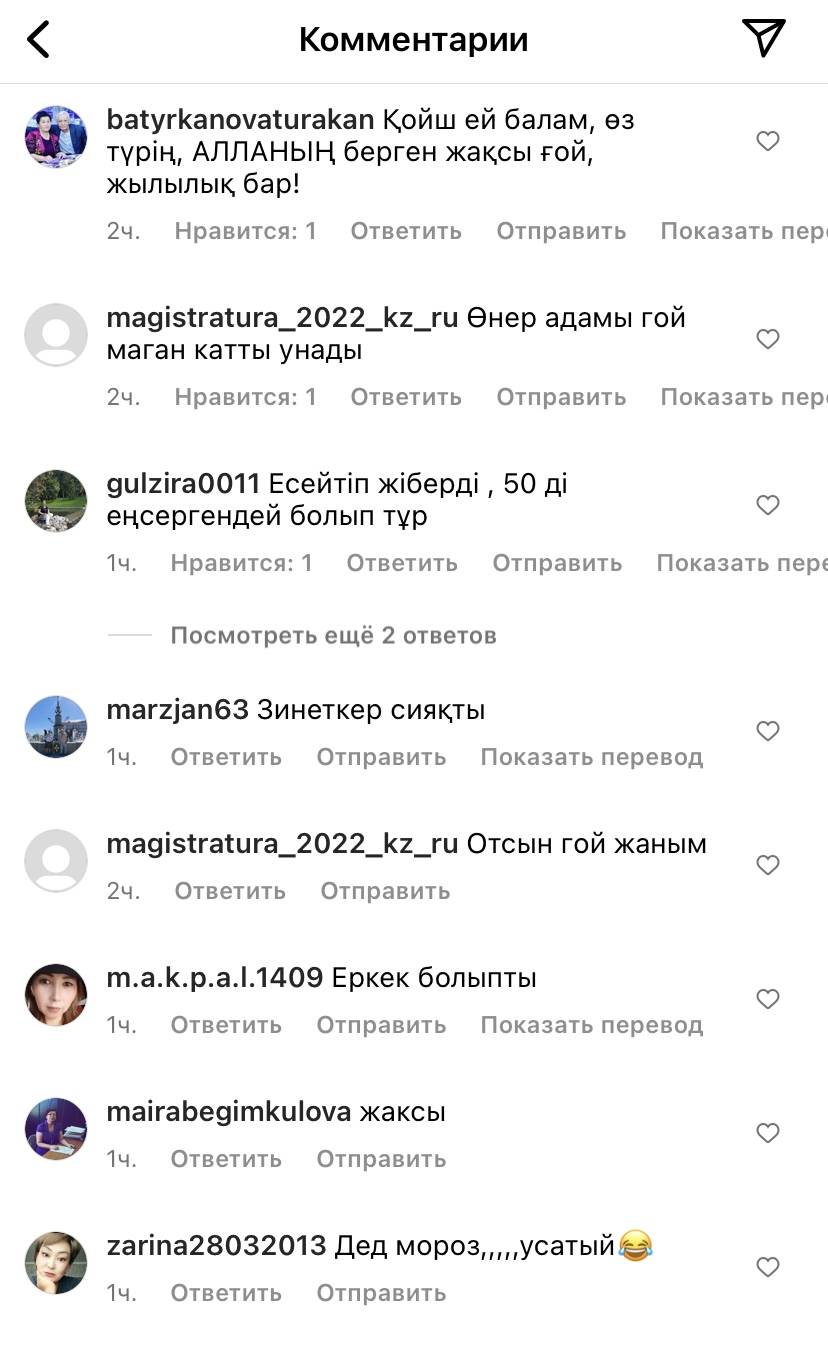Open the paper plane direct share icon
Image resolution: width=828 pixels, height=1347 pixels.
pyautogui.click(x=764, y=38)
